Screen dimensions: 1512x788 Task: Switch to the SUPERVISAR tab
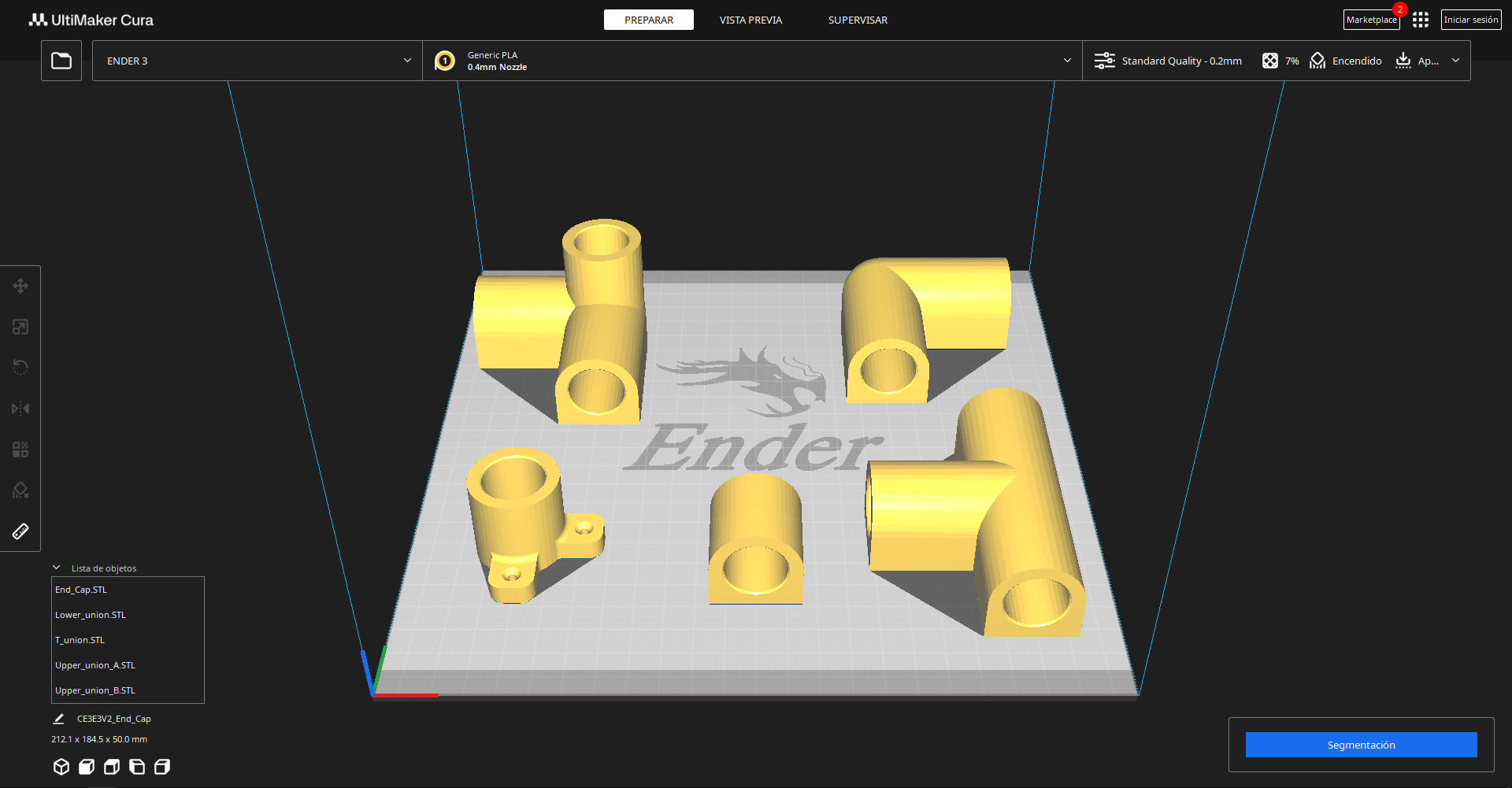click(858, 20)
